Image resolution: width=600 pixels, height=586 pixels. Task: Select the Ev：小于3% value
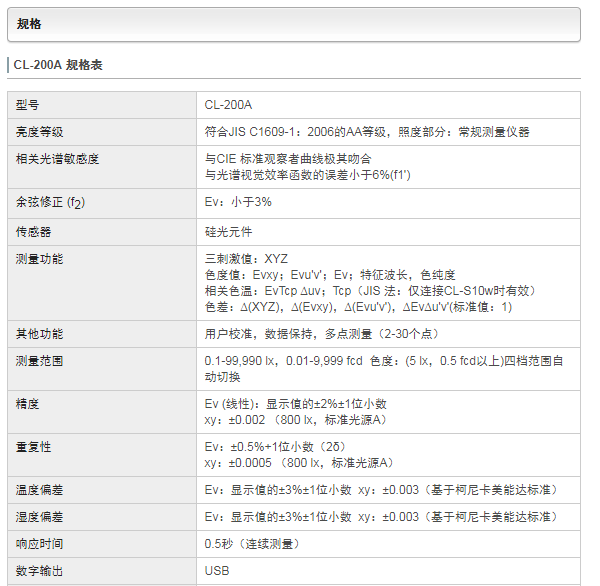tap(238, 202)
